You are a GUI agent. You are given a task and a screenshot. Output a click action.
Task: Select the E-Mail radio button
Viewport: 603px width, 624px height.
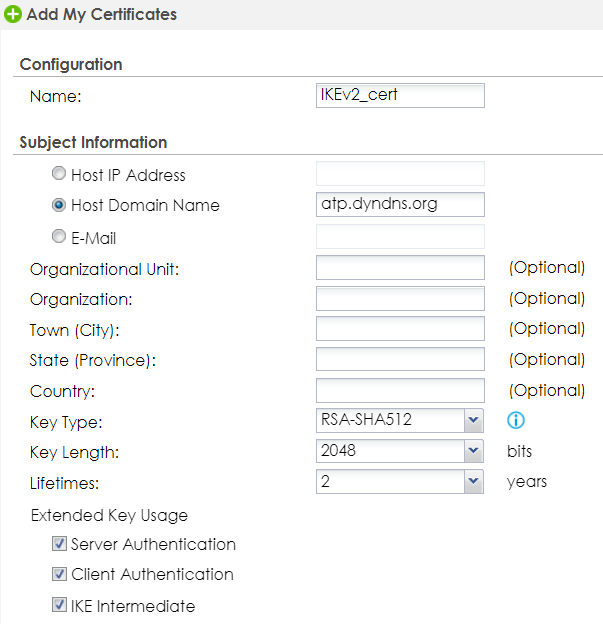pos(59,237)
